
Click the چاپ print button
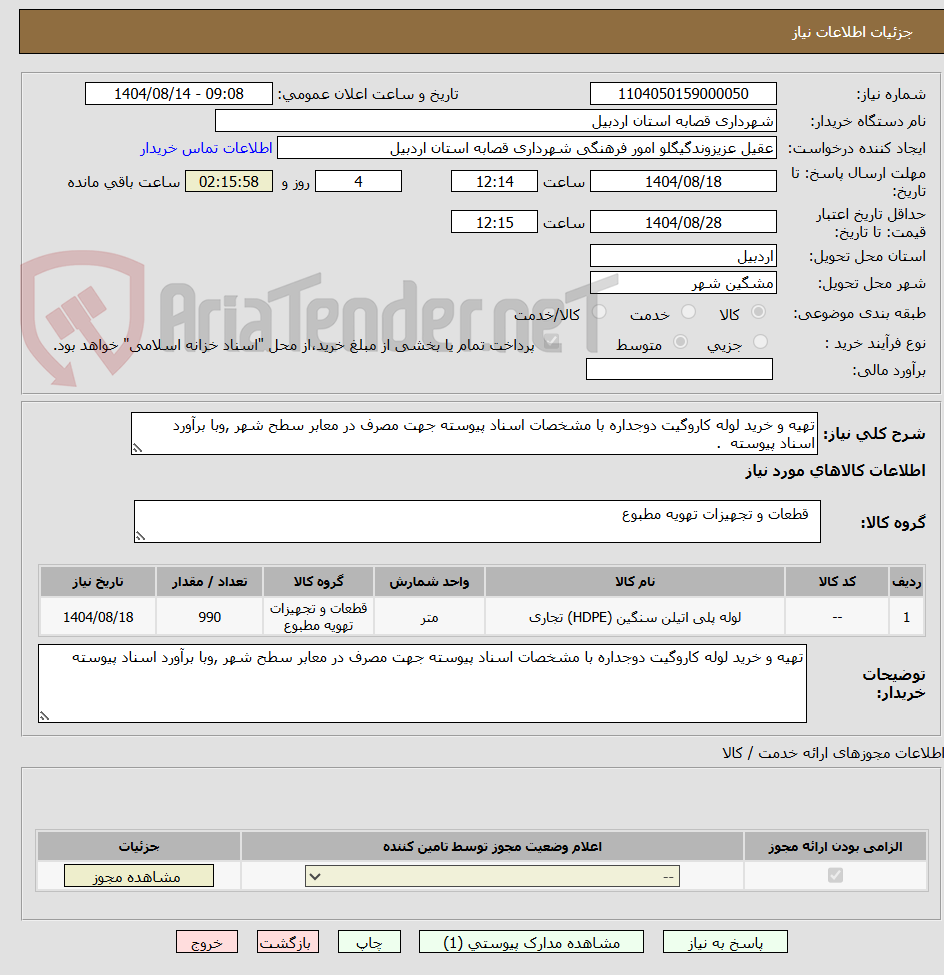pyautogui.click(x=369, y=942)
